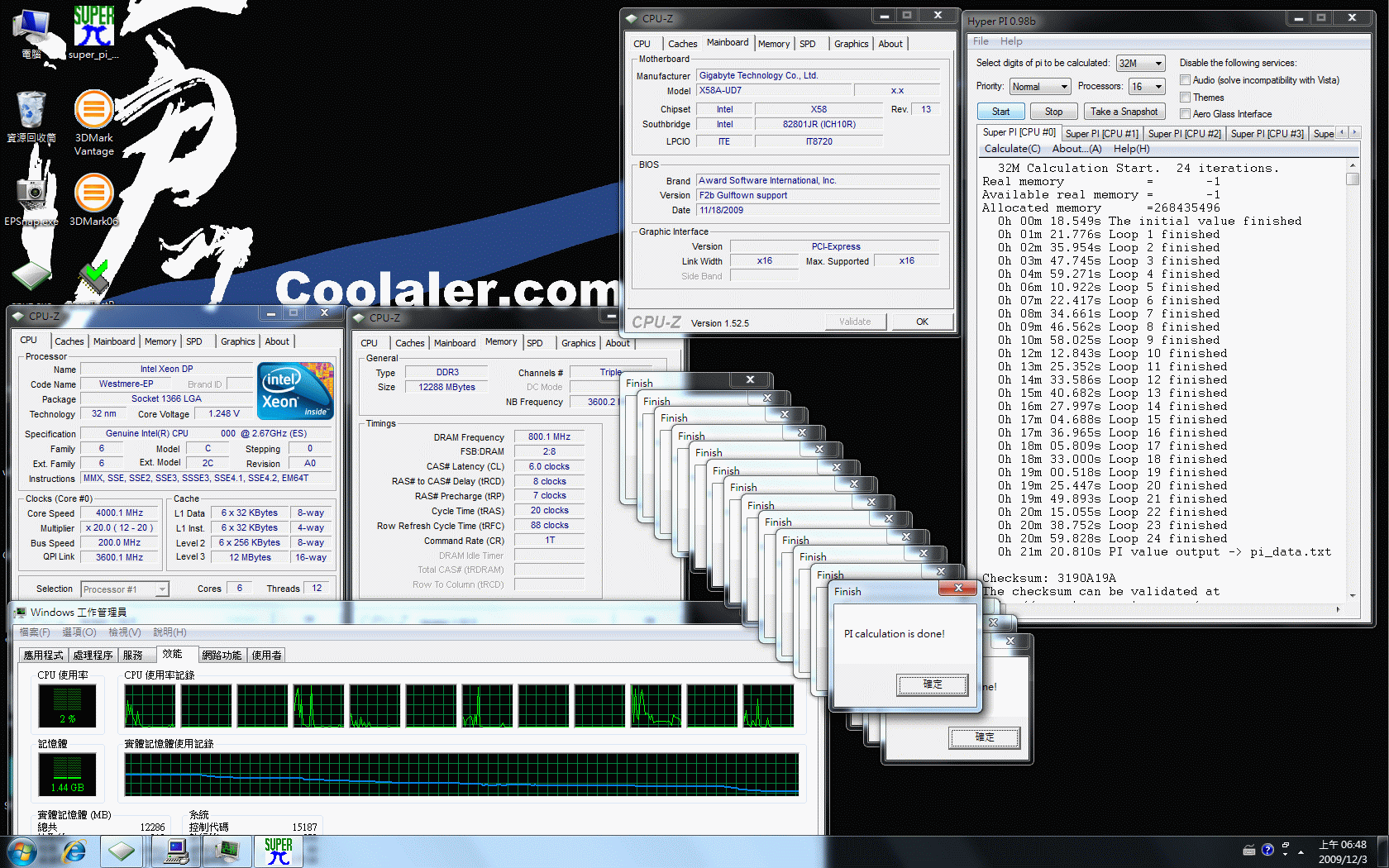Open the Computer desktop icon
The height and width of the screenshot is (868, 1389).
(31, 33)
